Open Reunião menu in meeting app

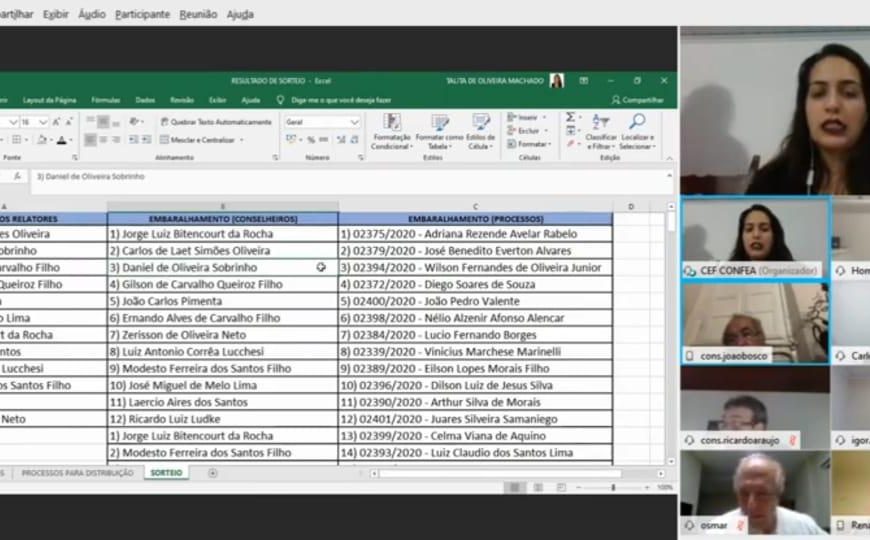coord(198,14)
